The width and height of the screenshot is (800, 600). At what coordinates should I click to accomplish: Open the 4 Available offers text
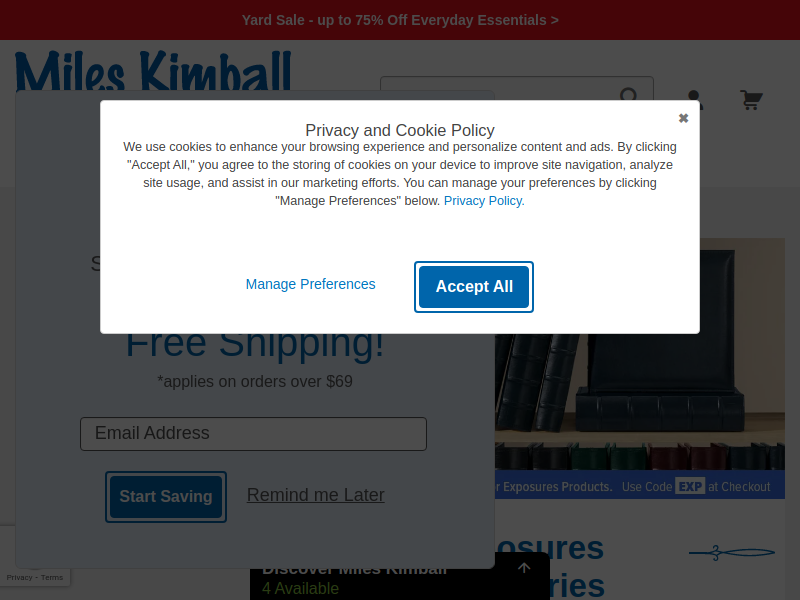click(x=300, y=588)
